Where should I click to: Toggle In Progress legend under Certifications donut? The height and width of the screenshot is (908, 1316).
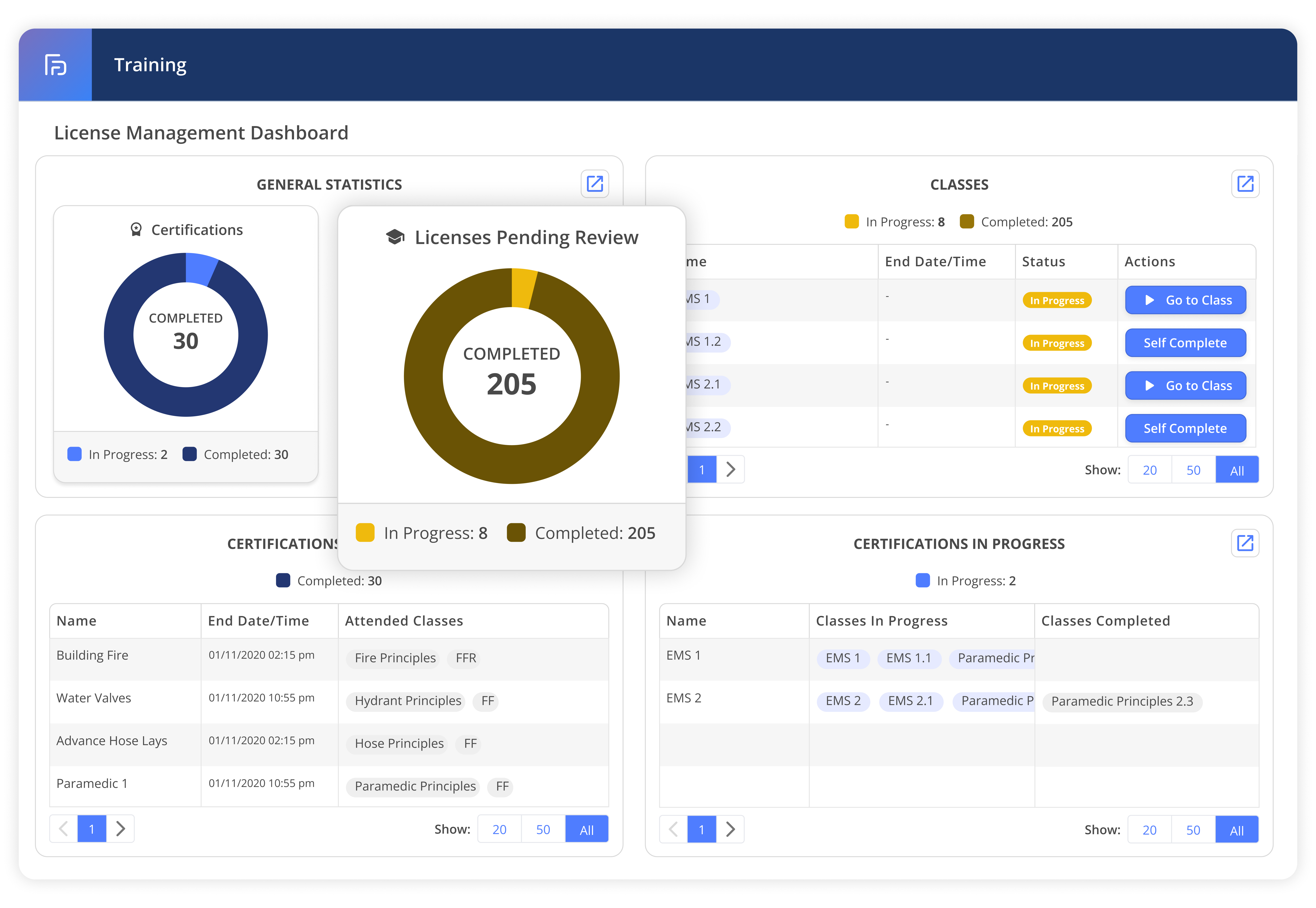(x=74, y=454)
